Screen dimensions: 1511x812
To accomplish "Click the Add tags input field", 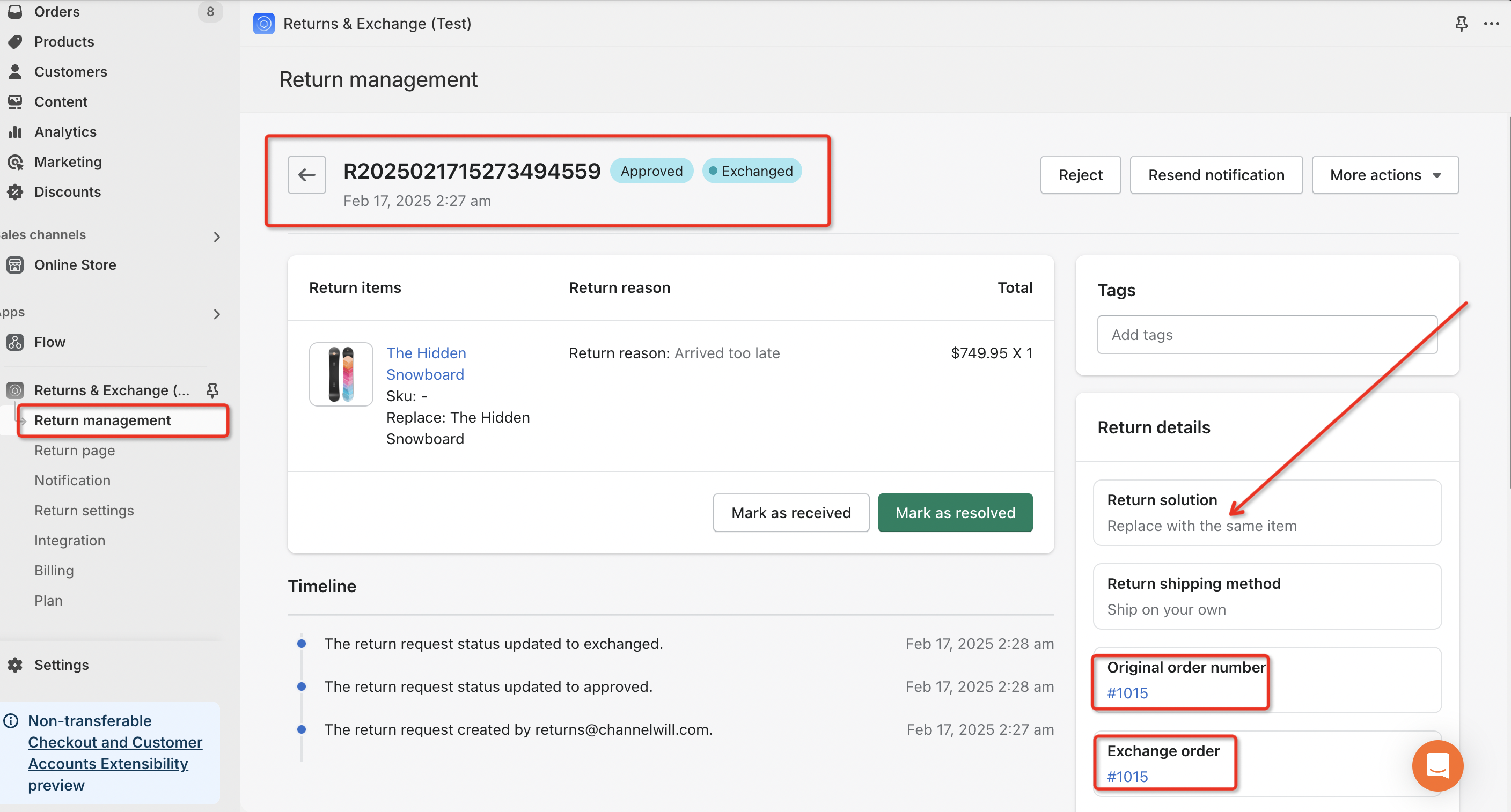I will (1266, 335).
